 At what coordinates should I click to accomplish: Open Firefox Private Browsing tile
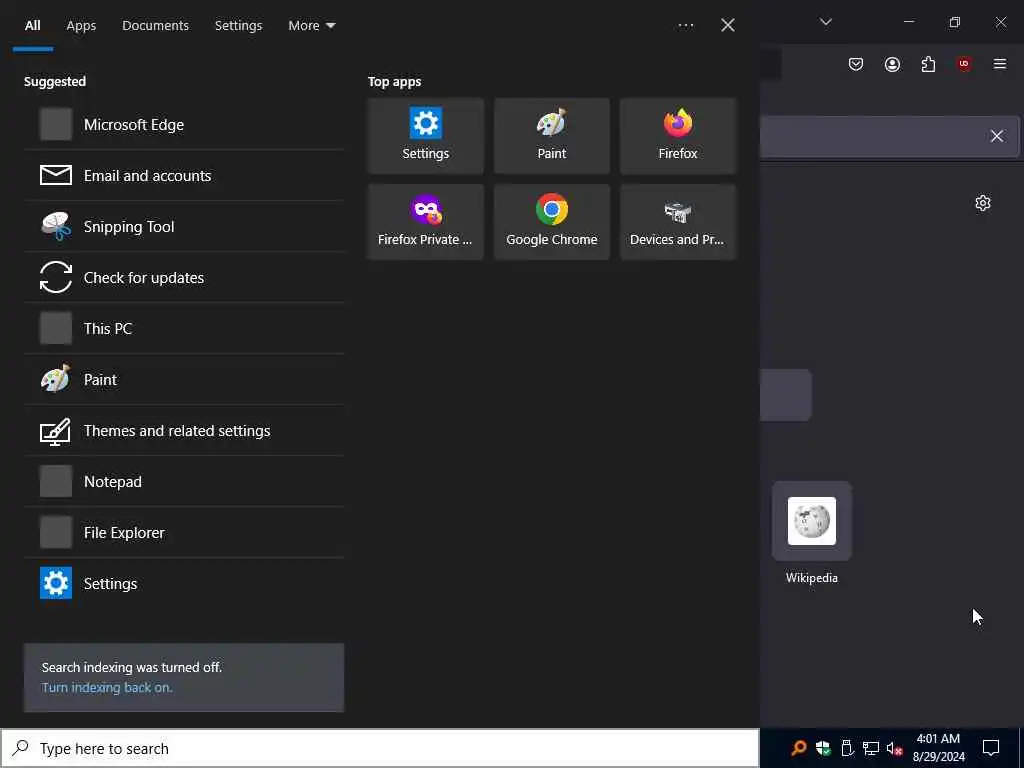(x=425, y=222)
